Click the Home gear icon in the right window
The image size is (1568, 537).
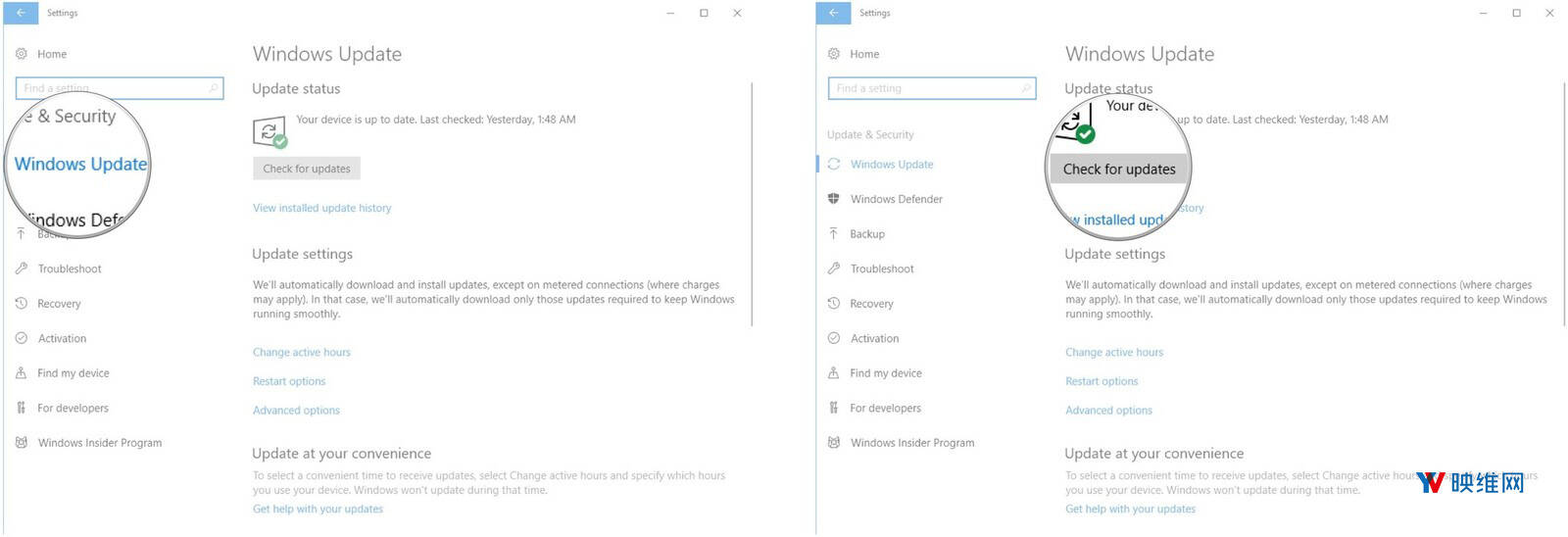coord(834,54)
